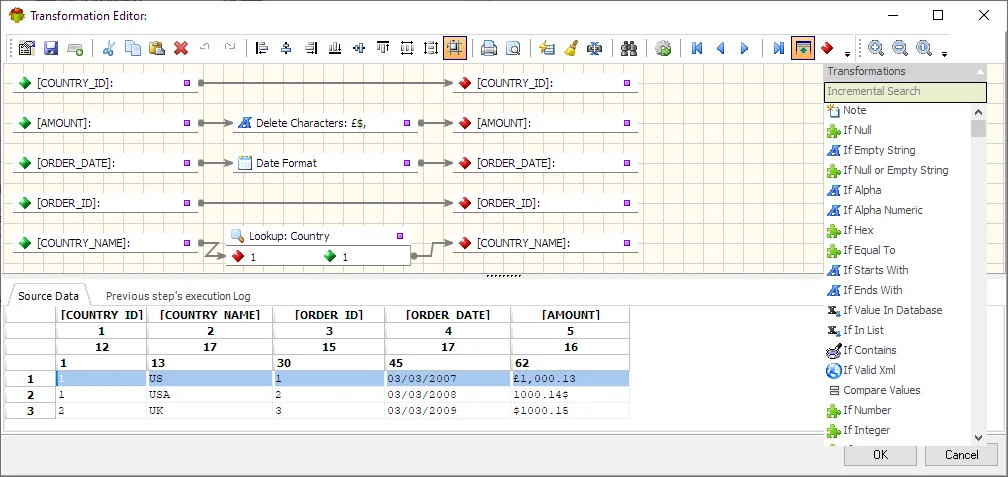Reset diagram zoom to 100%
1008x477 pixels.
click(924, 48)
